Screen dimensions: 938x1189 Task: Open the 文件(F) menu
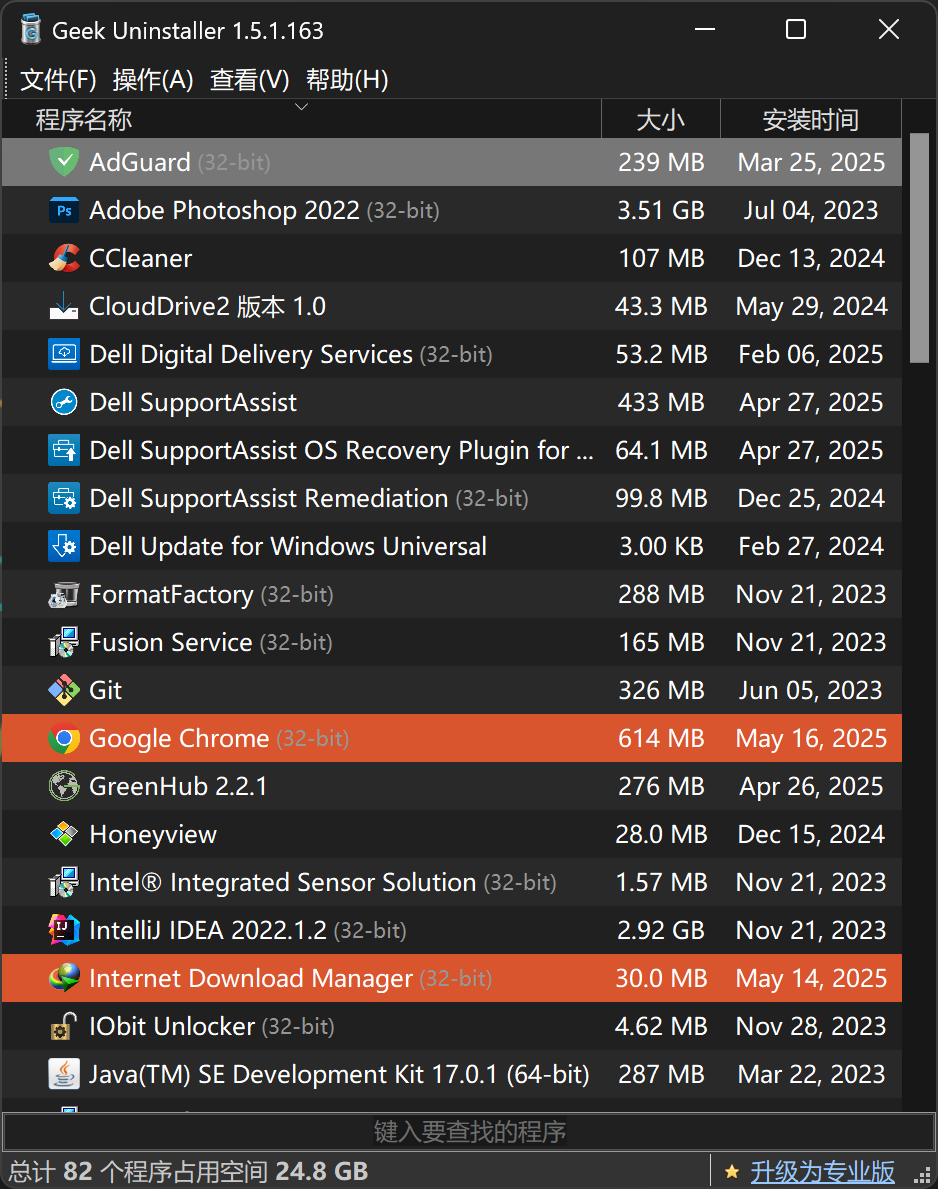pyautogui.click(x=58, y=80)
